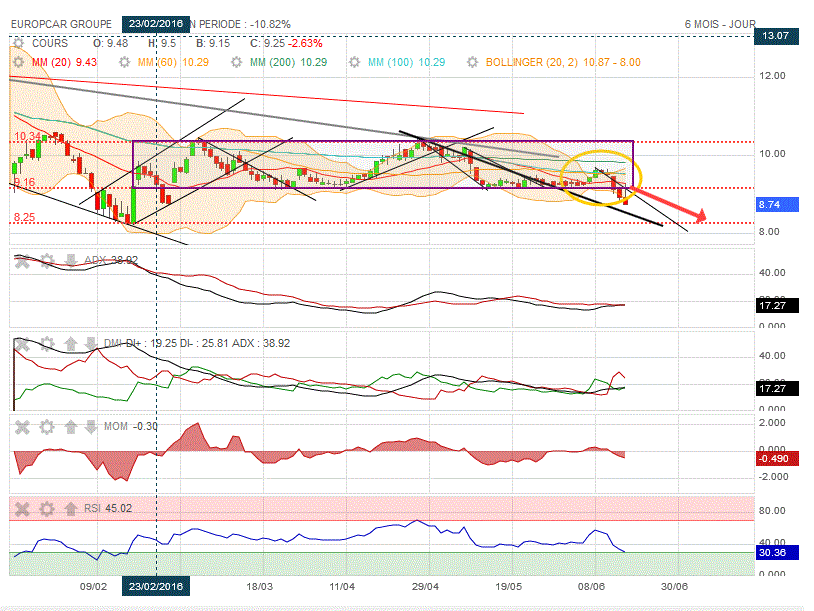Move the MOM panel down
The image size is (814, 611).
click(93, 427)
